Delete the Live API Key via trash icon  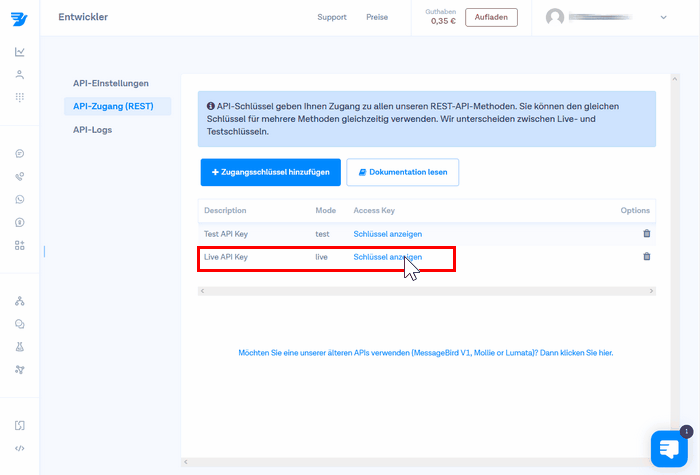click(x=646, y=257)
